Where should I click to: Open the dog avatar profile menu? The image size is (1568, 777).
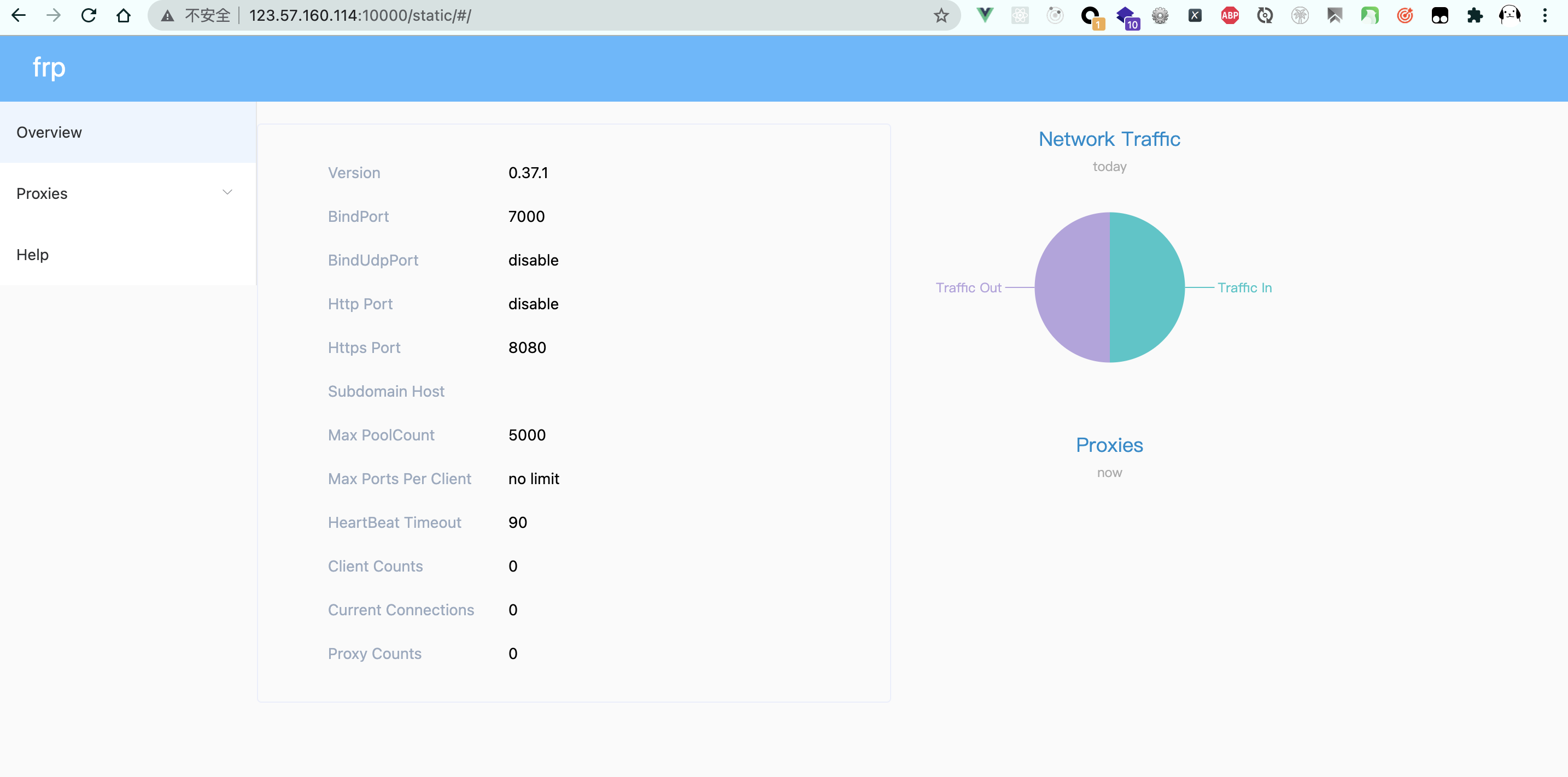(1510, 15)
